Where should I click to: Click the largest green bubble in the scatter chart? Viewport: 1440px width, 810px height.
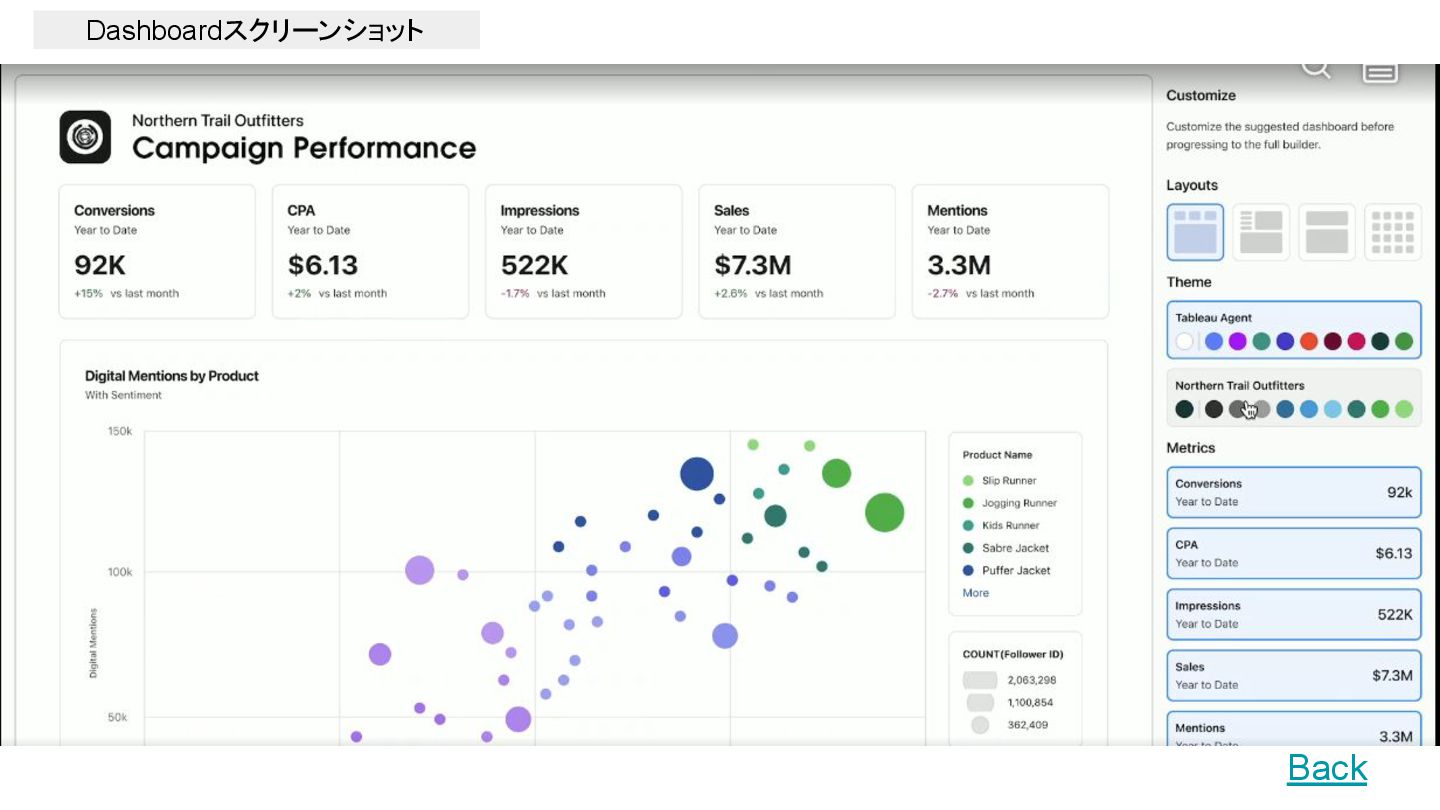pyautogui.click(x=884, y=512)
